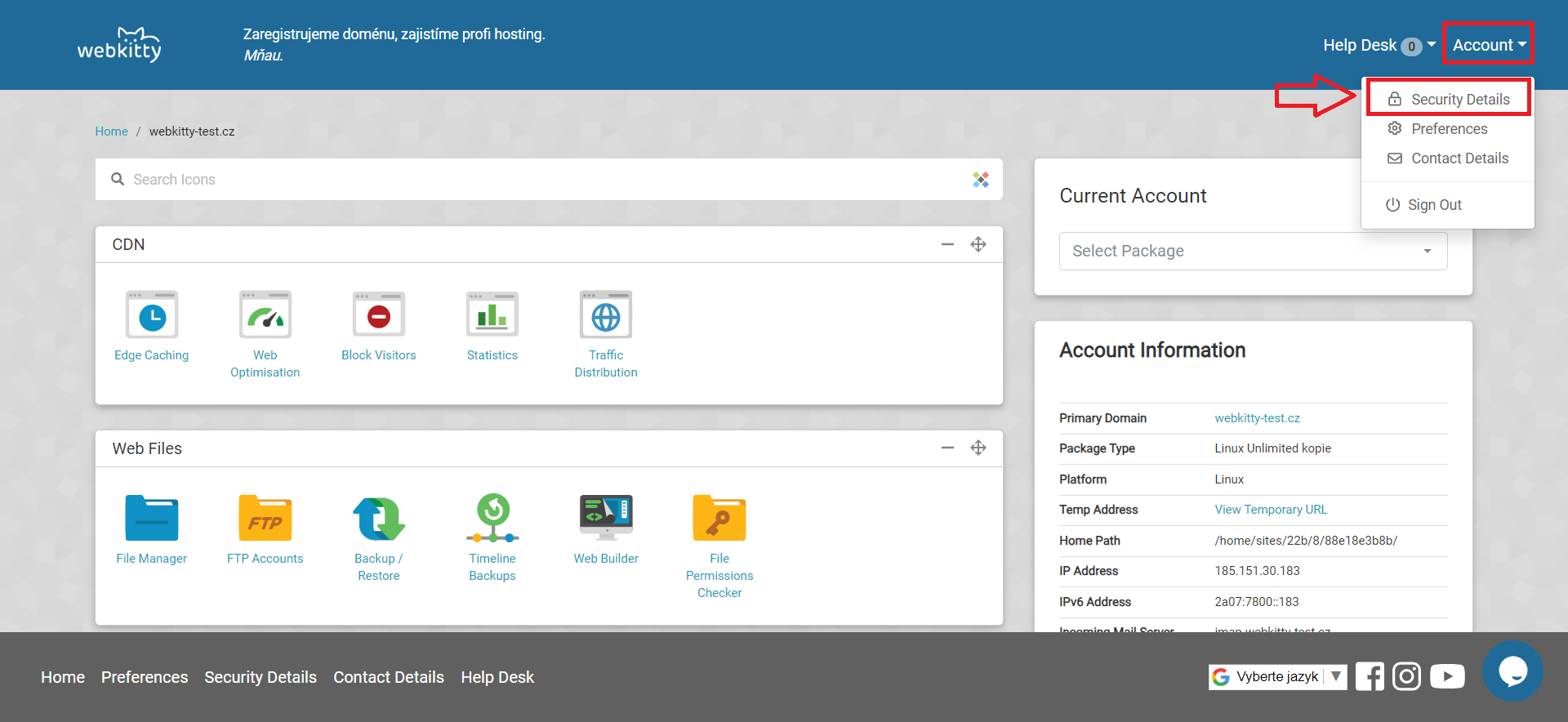Collapse the CDN panel
1568x722 pixels.
coord(947,244)
